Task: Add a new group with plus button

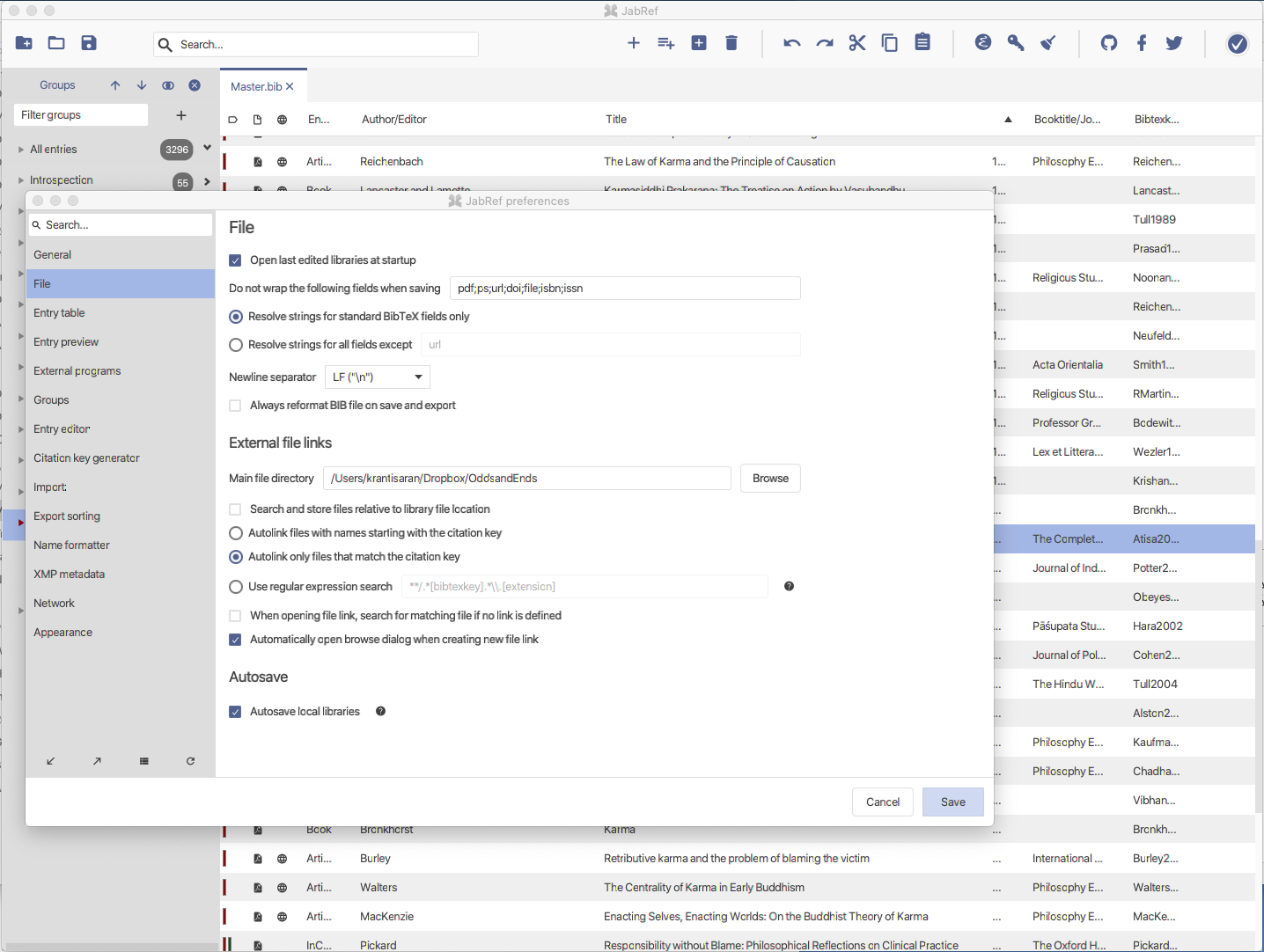Action: point(181,115)
